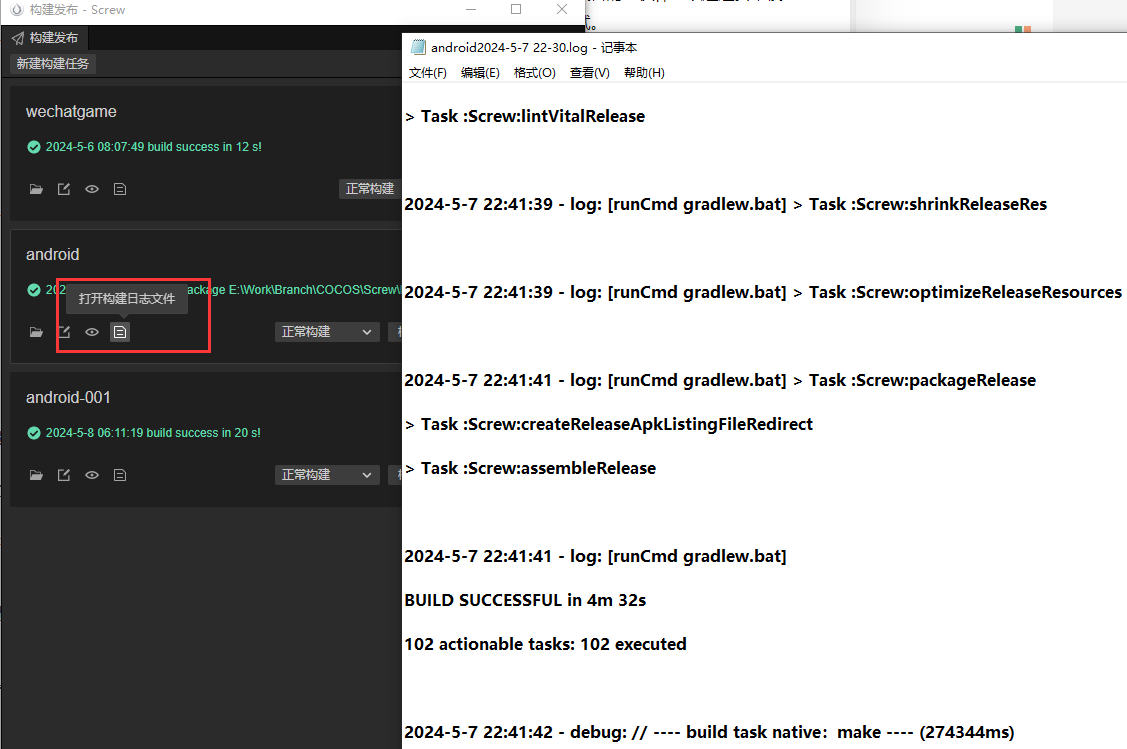
Task: Click green success check for wechatgame
Action: click(x=34, y=147)
